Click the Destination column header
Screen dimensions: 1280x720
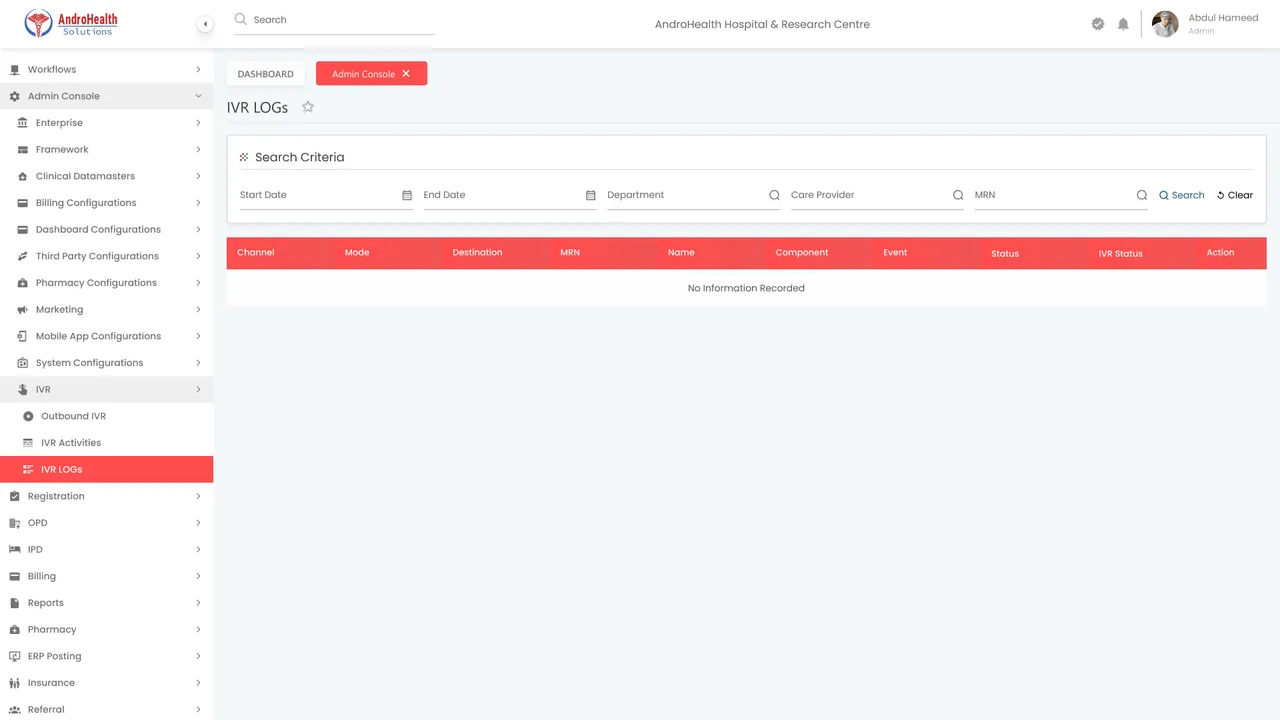[x=477, y=253]
